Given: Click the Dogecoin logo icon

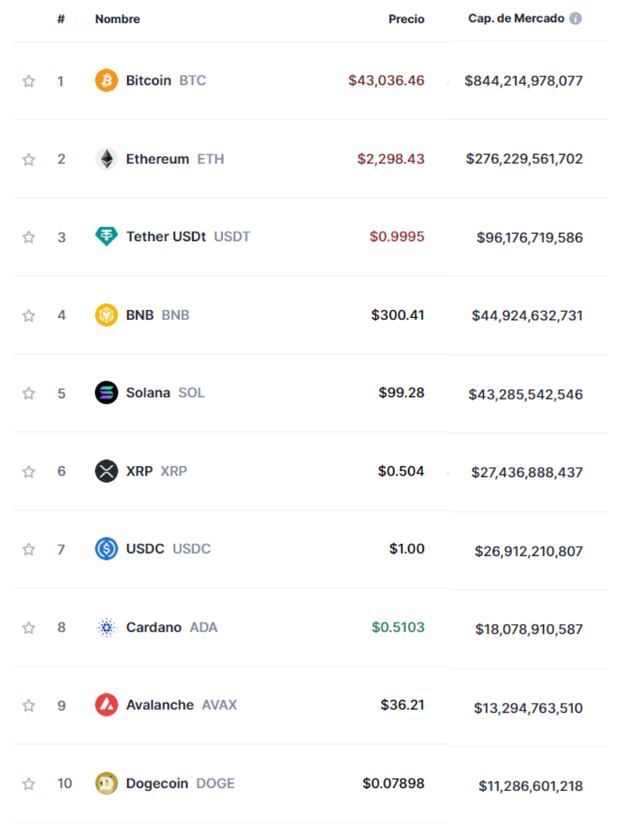Looking at the screenshot, I should (106, 783).
